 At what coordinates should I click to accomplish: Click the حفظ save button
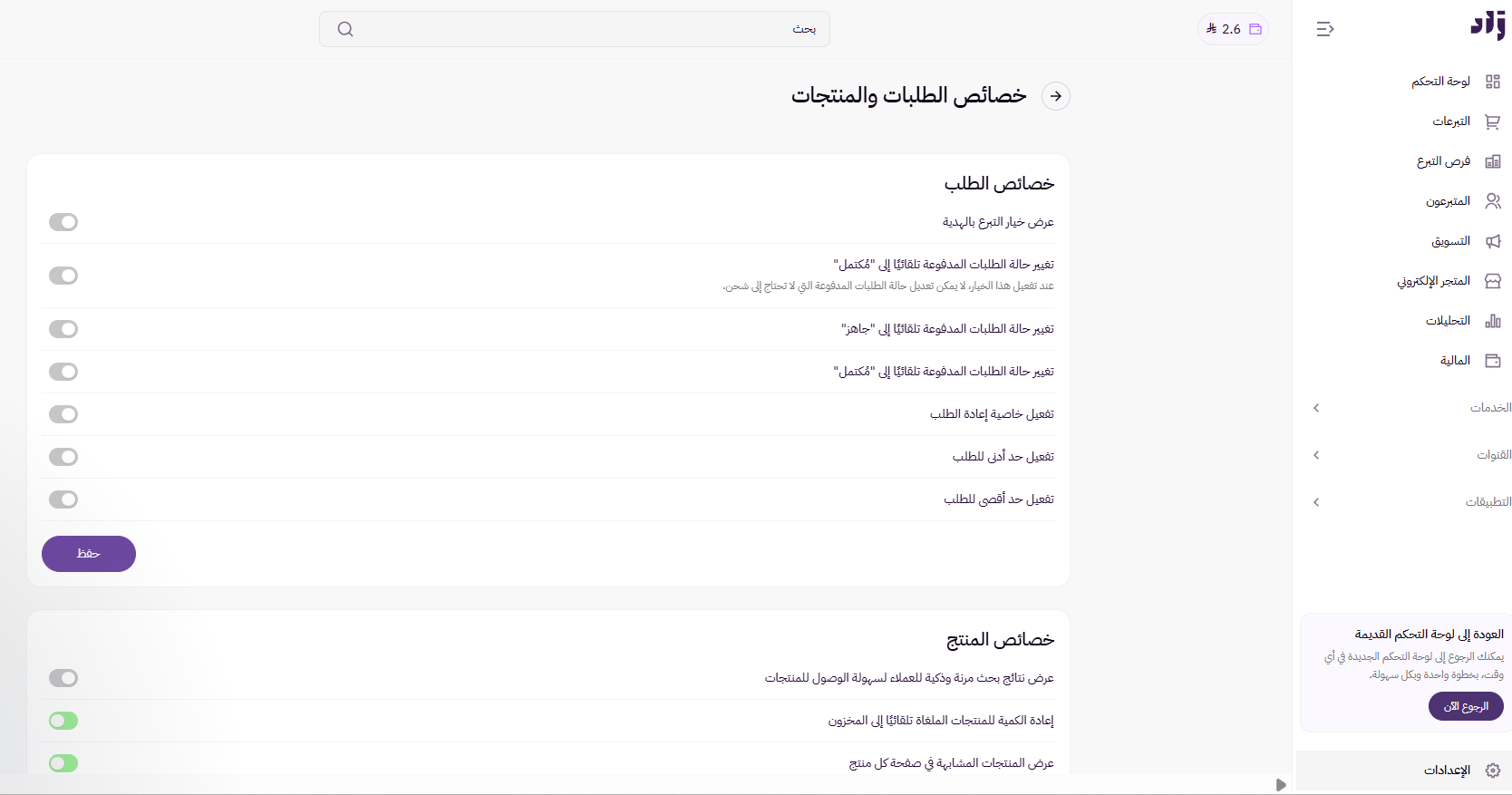[x=89, y=554]
